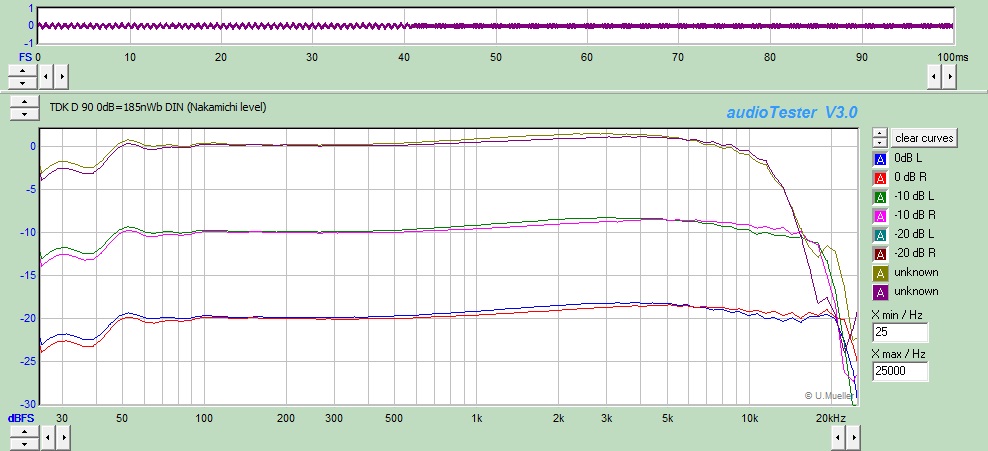Click the green -10 dB L curve icon
Viewport: 988px width, 451px height.
(880, 196)
